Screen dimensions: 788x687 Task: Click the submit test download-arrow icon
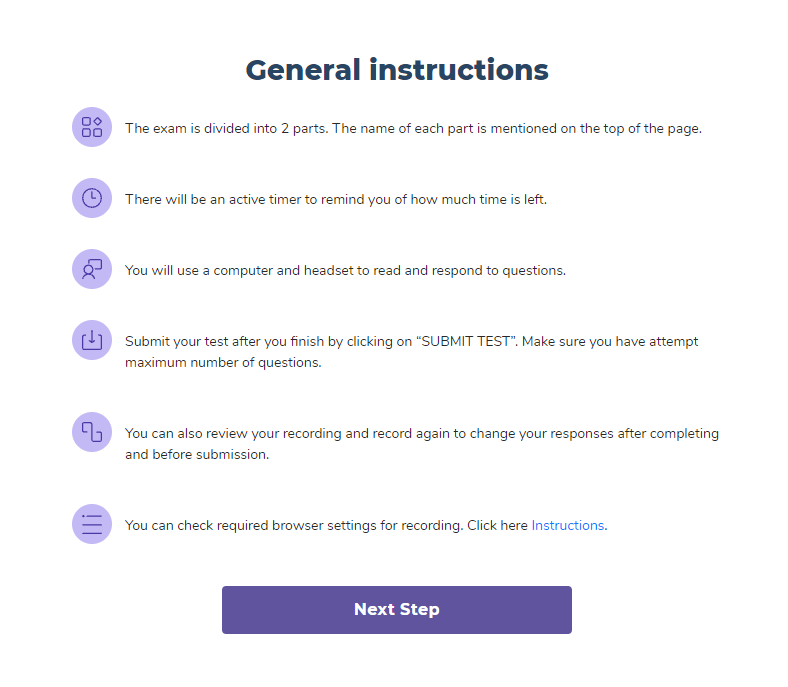pyautogui.click(x=92, y=340)
